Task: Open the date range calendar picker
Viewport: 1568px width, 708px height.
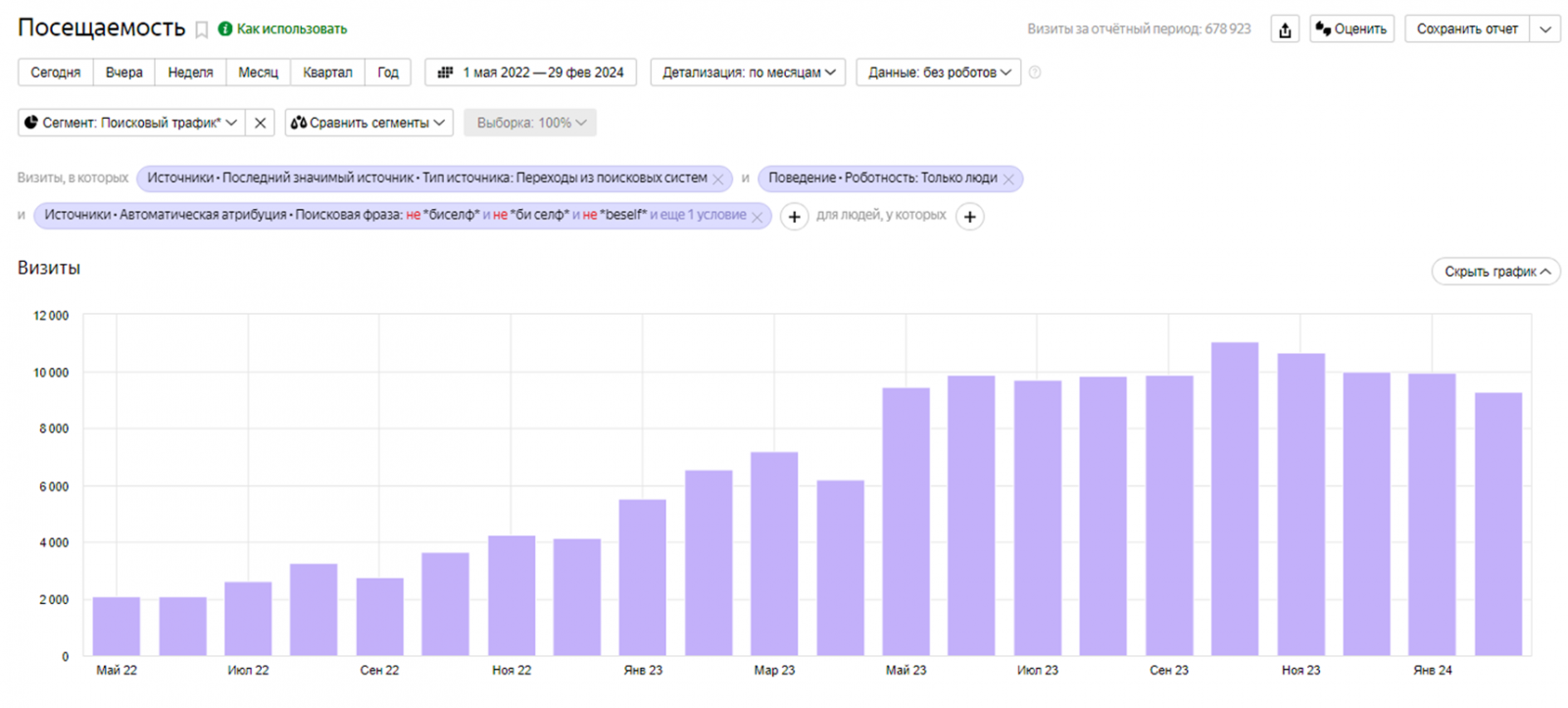Action: [530, 73]
